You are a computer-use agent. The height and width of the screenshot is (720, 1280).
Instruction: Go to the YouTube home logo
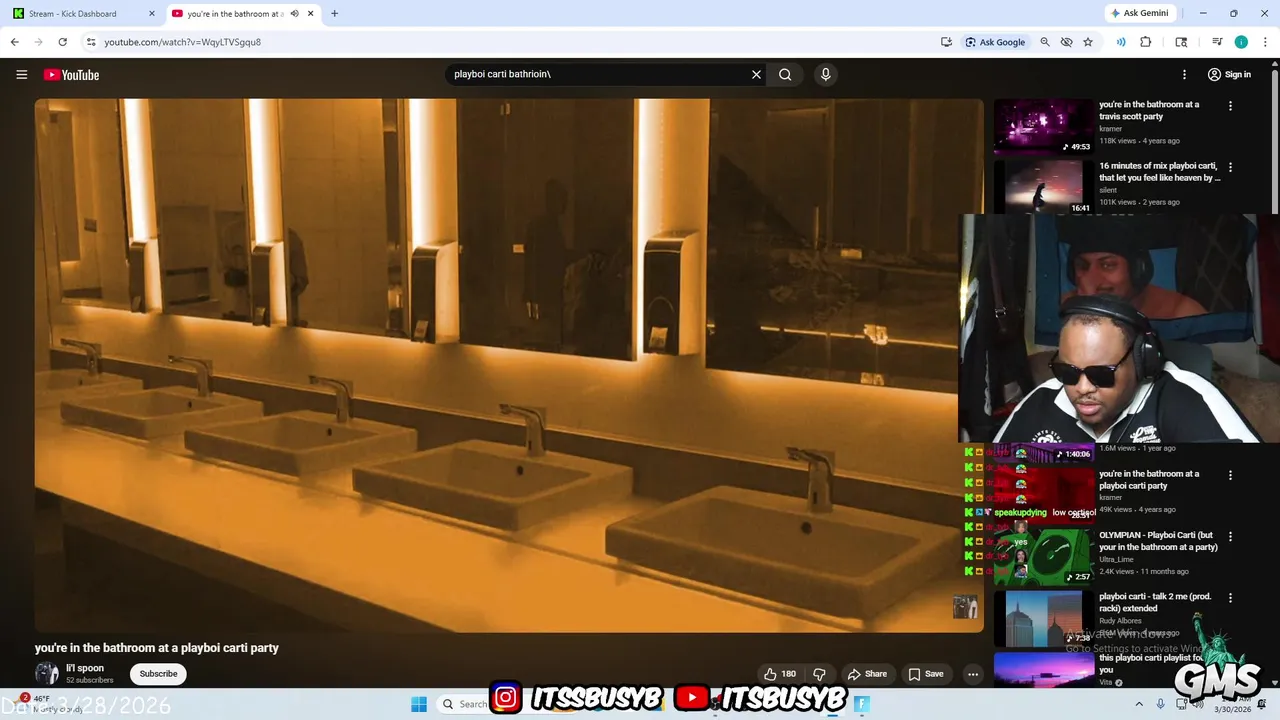[71, 75]
